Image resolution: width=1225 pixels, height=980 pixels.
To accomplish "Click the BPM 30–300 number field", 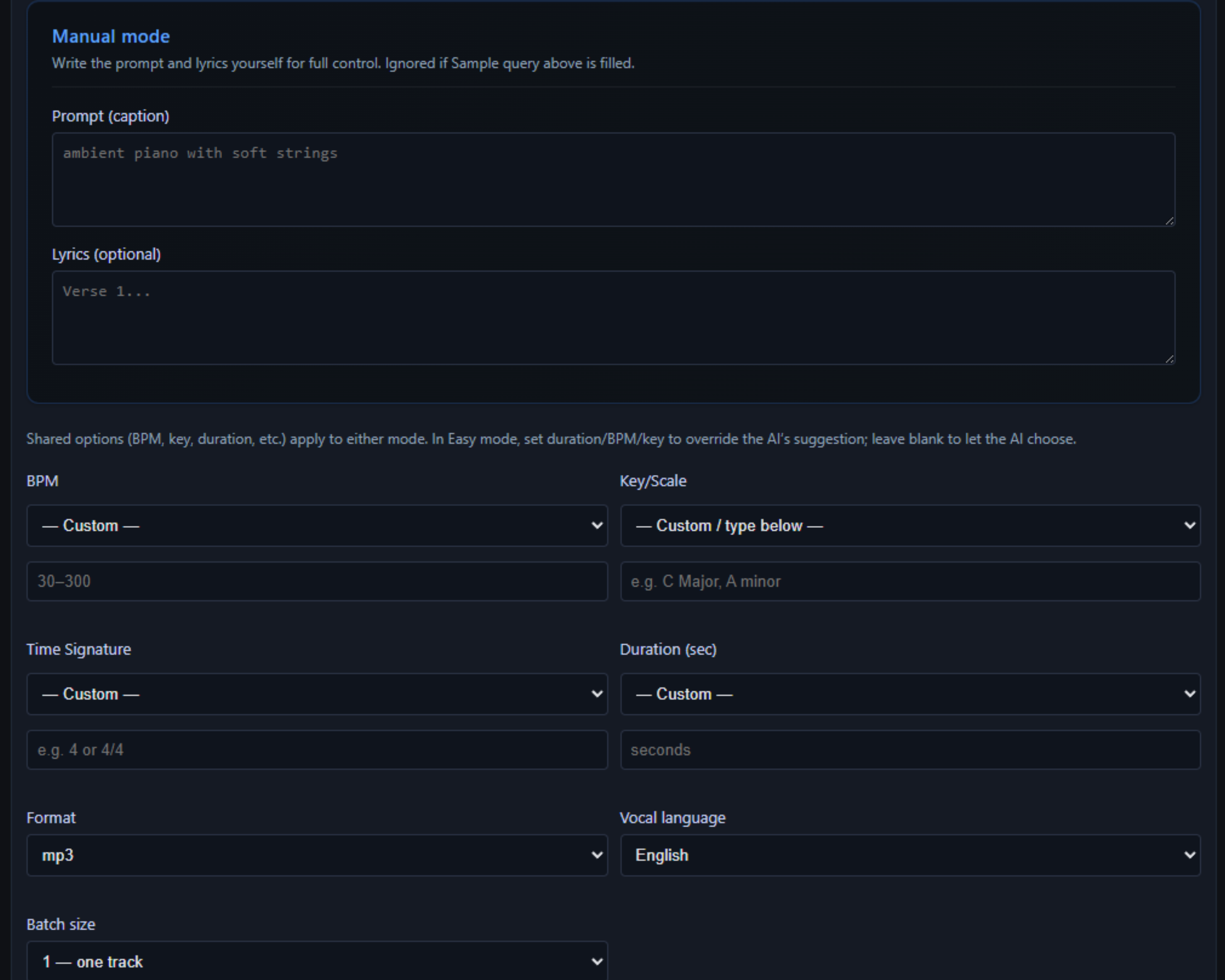I will pyautogui.click(x=317, y=581).
